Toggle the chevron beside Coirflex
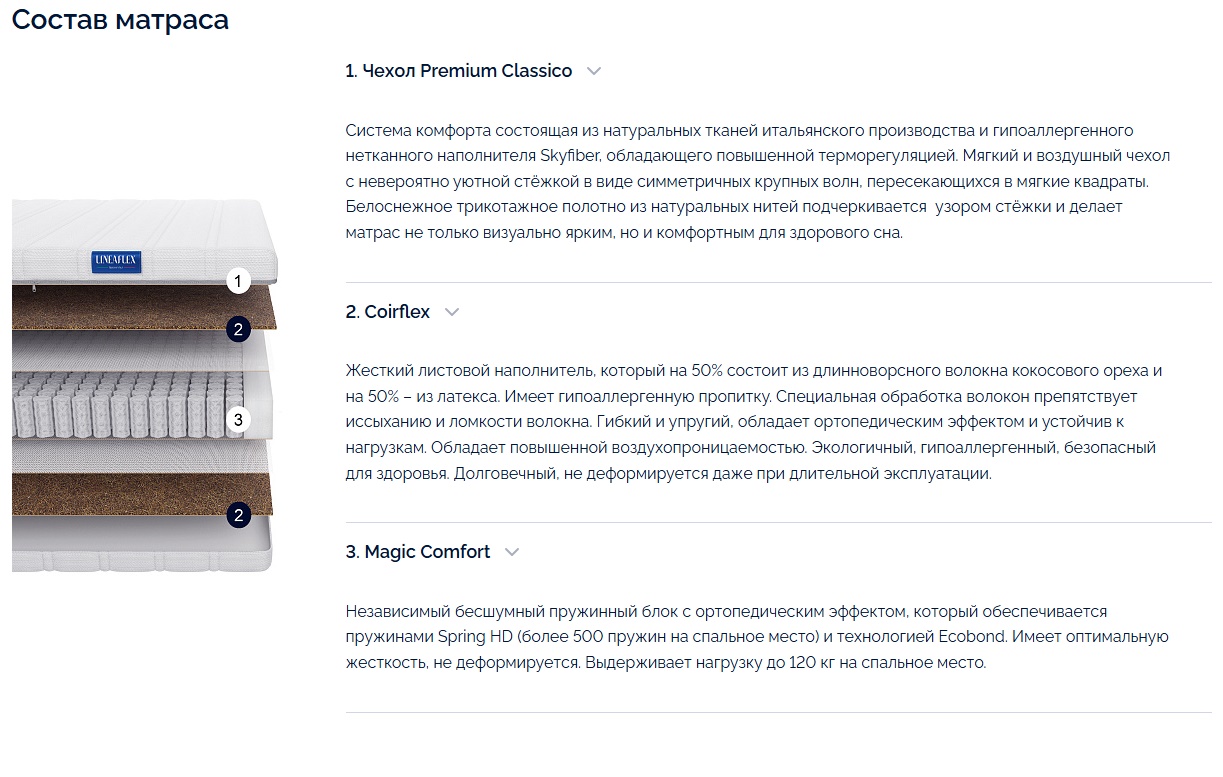Viewport: 1223px width, 777px height. pyautogui.click(x=452, y=312)
